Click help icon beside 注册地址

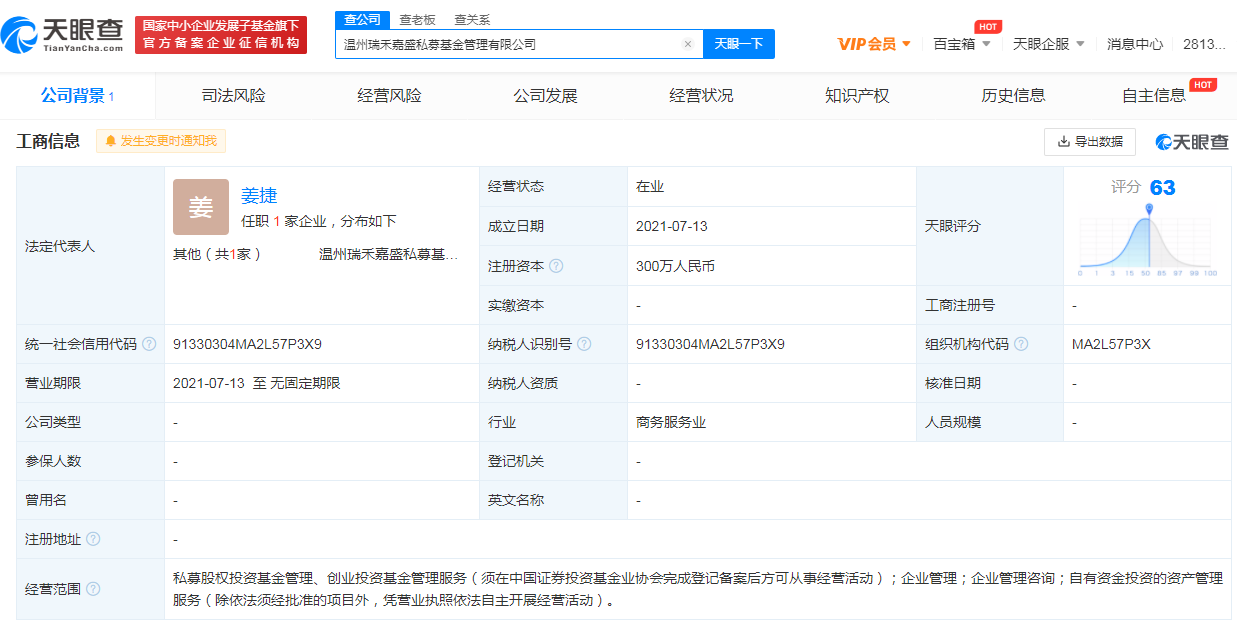(x=93, y=539)
